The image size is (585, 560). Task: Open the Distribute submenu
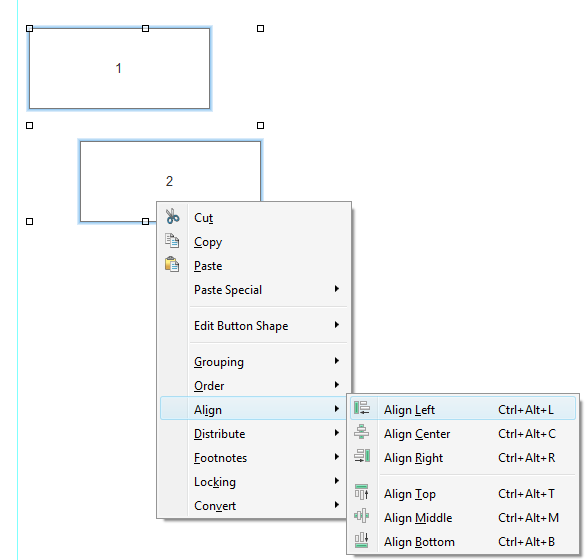point(254,434)
